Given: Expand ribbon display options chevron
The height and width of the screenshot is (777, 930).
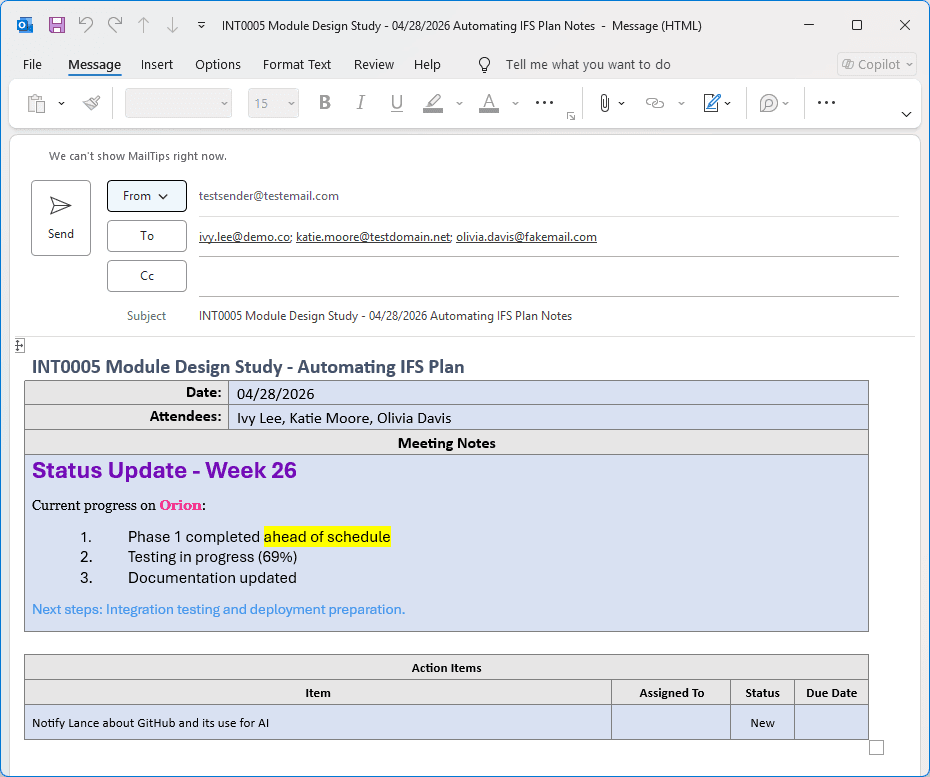Looking at the screenshot, I should tap(906, 114).
